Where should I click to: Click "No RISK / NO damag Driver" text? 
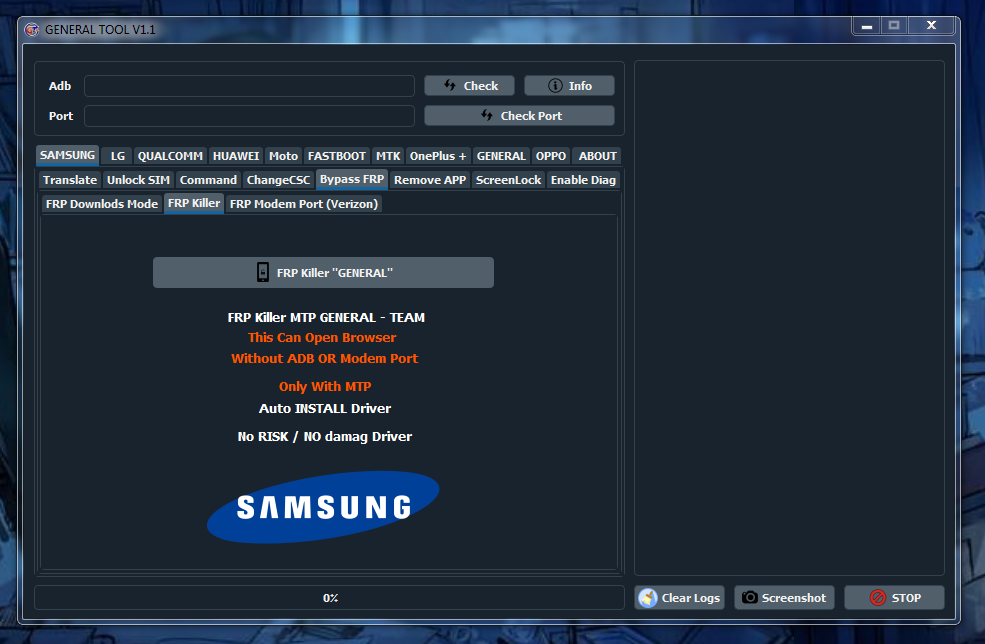click(325, 437)
